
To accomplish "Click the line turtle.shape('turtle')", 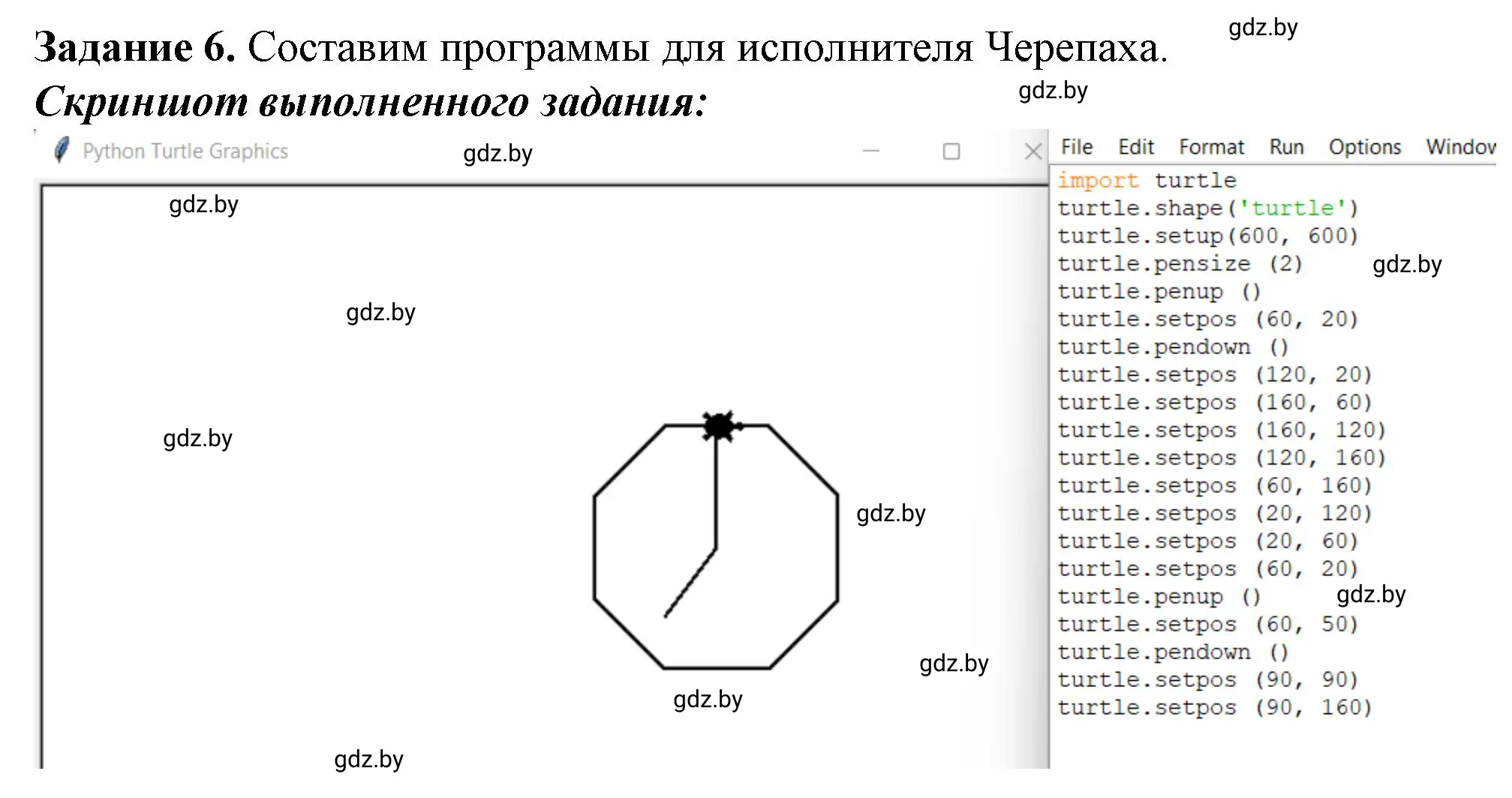I will 1208,208.
